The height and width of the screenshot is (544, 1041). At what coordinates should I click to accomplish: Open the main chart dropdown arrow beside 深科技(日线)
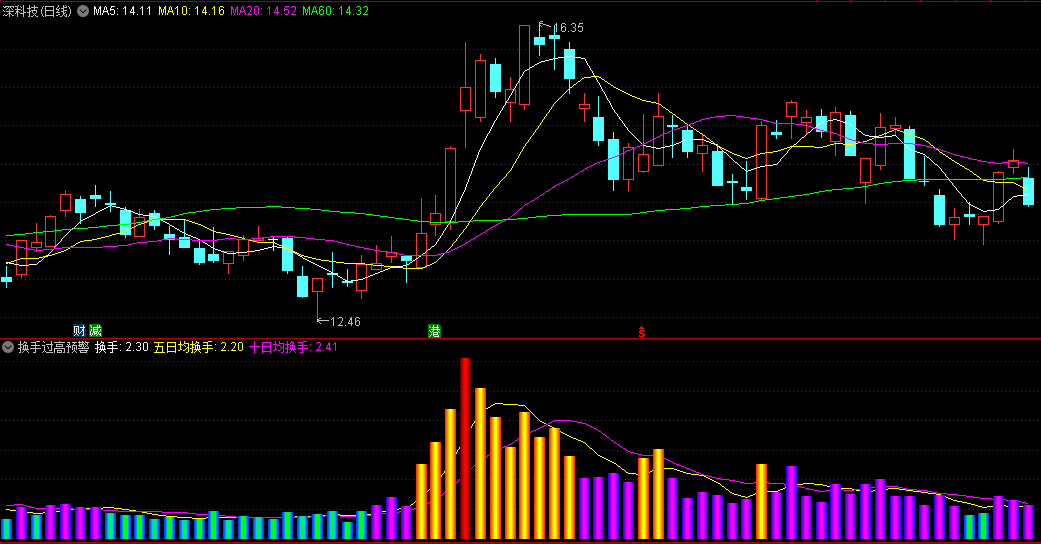tap(83, 11)
